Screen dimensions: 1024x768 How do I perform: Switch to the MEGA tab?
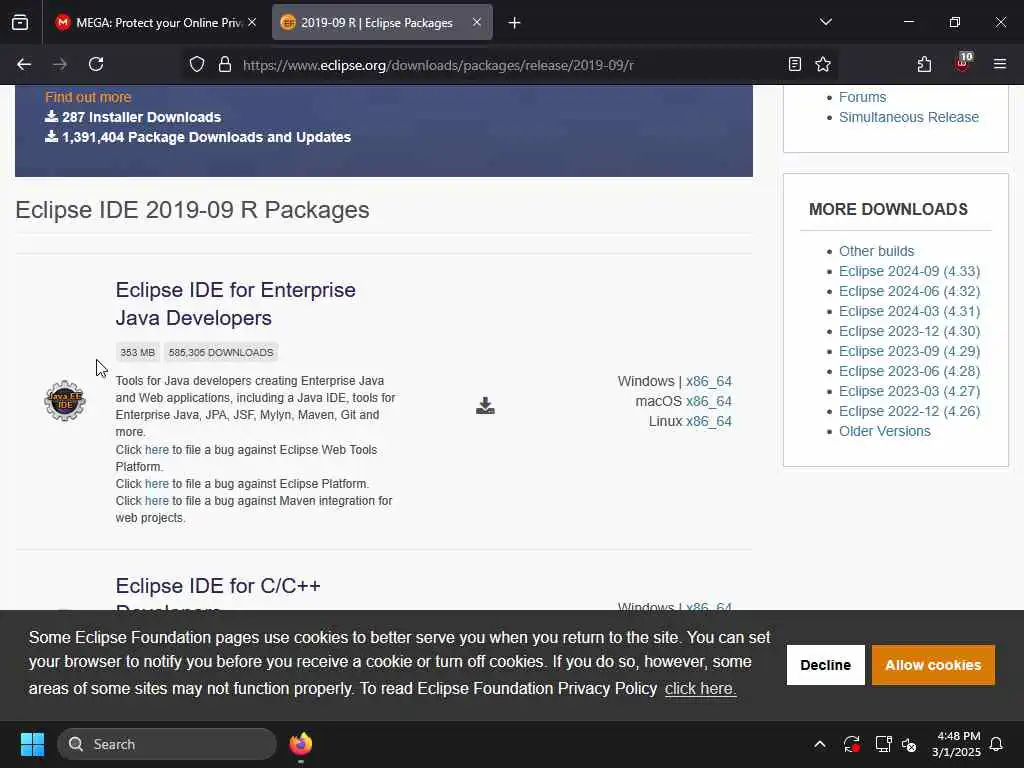click(156, 23)
